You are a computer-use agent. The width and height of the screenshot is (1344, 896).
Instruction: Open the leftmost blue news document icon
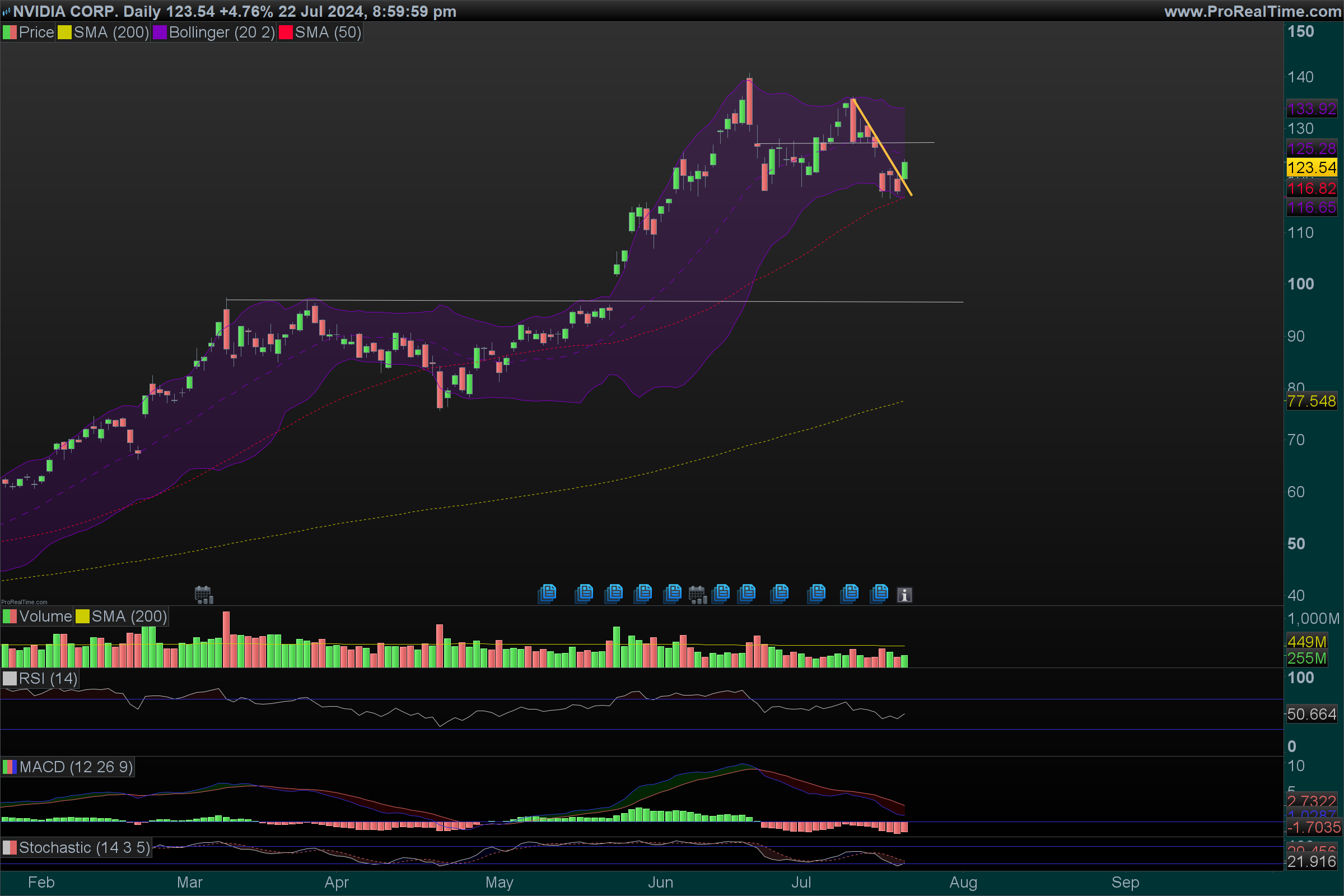(547, 593)
